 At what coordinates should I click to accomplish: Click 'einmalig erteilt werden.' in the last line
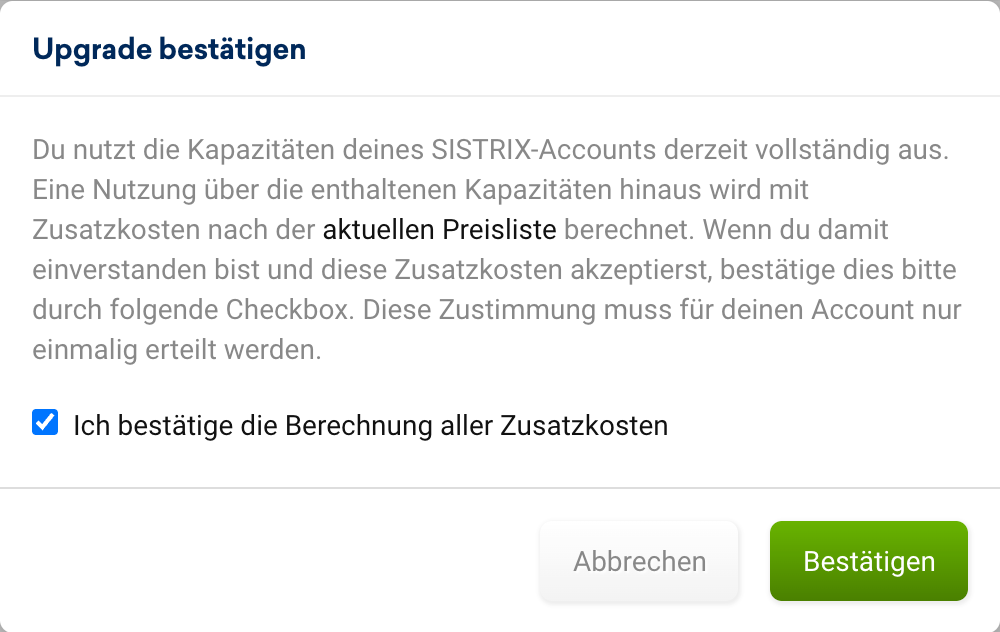pos(177,351)
